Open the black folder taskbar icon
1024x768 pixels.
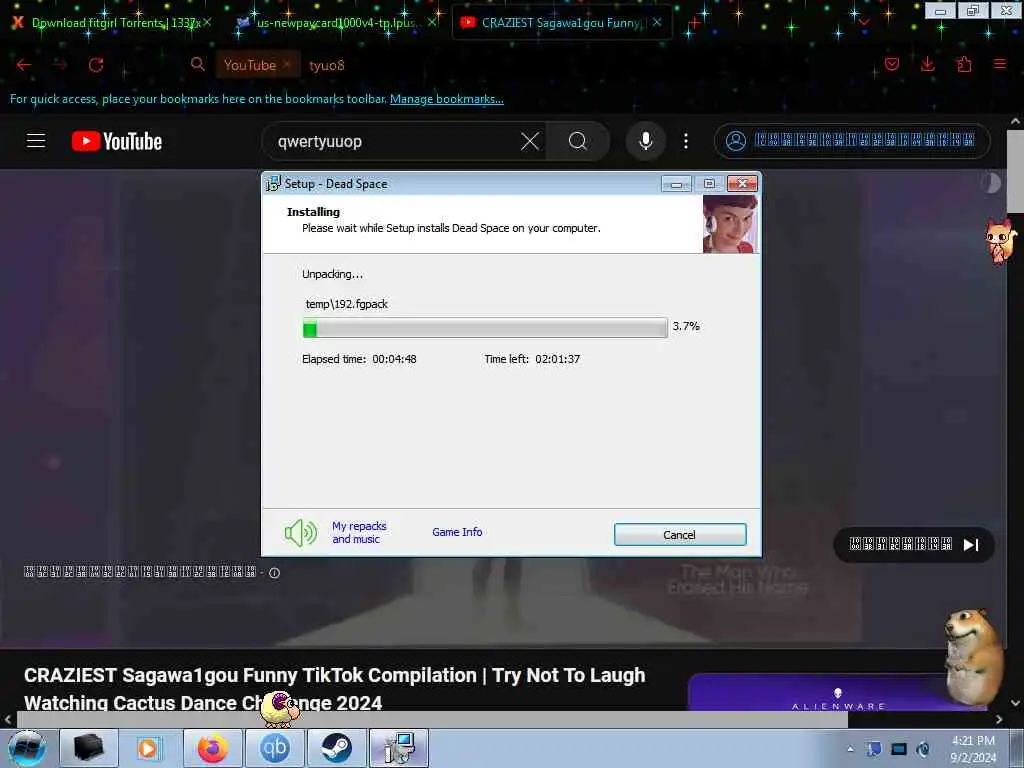[x=89, y=748]
